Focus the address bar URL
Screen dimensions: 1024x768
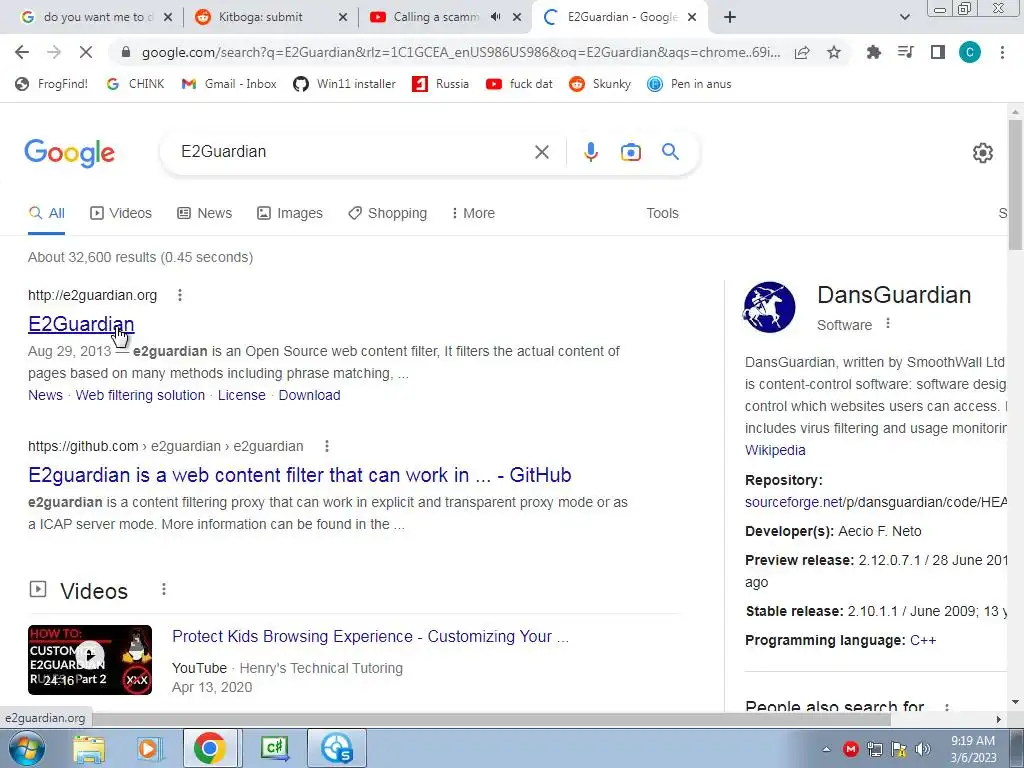(460, 52)
